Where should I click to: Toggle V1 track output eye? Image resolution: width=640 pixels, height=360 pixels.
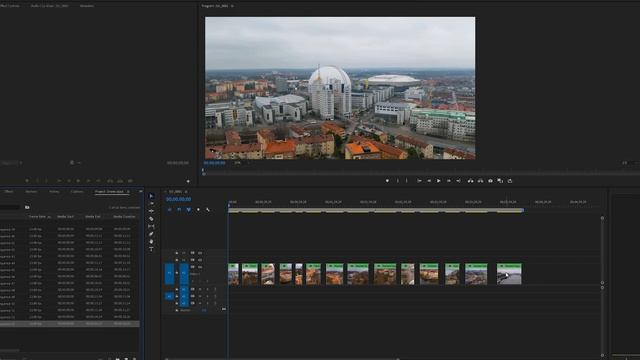tap(200, 267)
